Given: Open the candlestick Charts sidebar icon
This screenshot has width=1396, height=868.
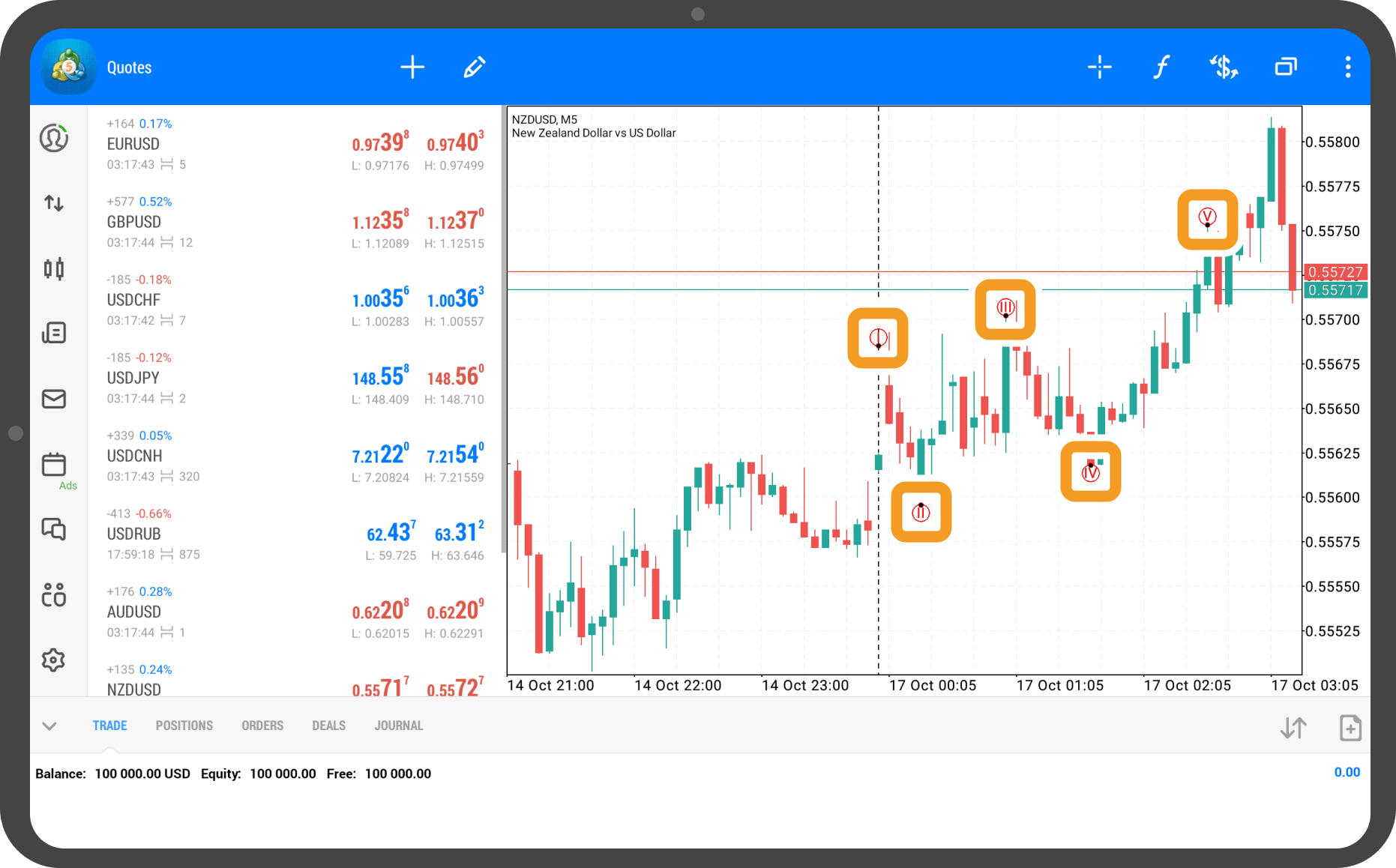Looking at the screenshot, I should click(x=54, y=268).
